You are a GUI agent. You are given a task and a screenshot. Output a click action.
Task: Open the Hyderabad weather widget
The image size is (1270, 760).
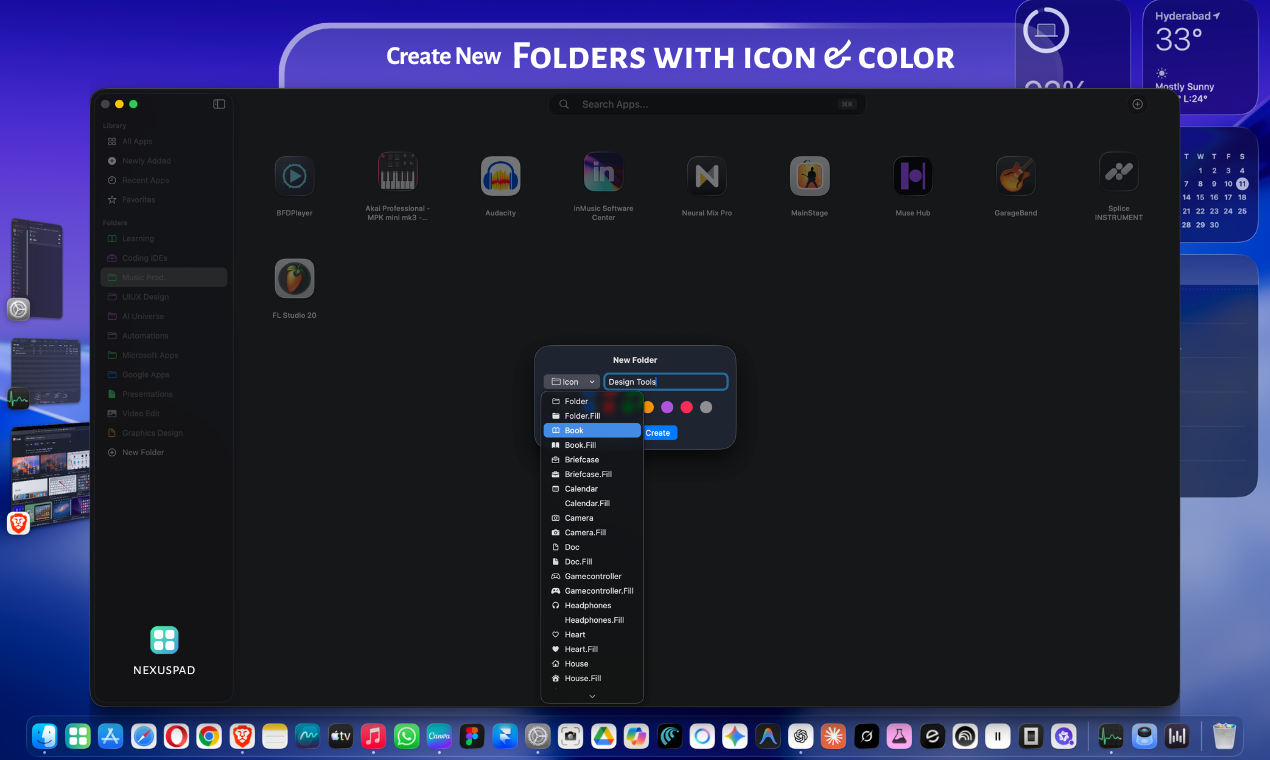pyautogui.click(x=1200, y=57)
